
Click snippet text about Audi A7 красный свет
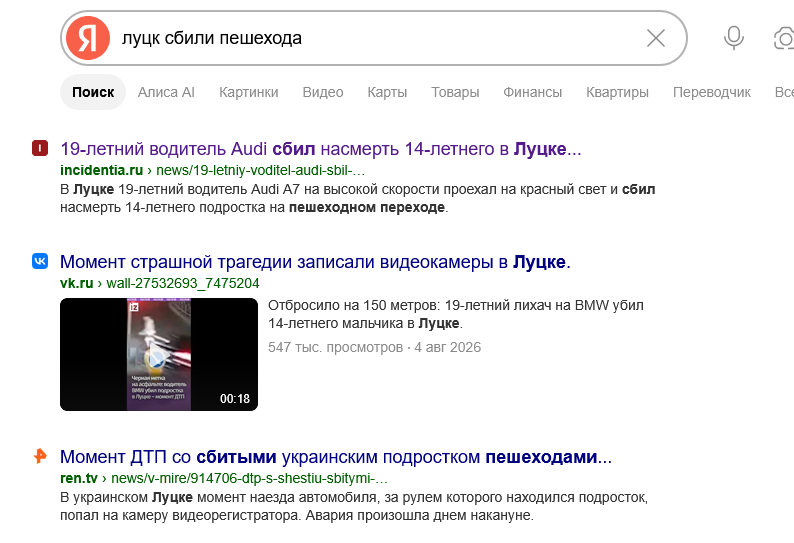pyautogui.click(x=358, y=198)
